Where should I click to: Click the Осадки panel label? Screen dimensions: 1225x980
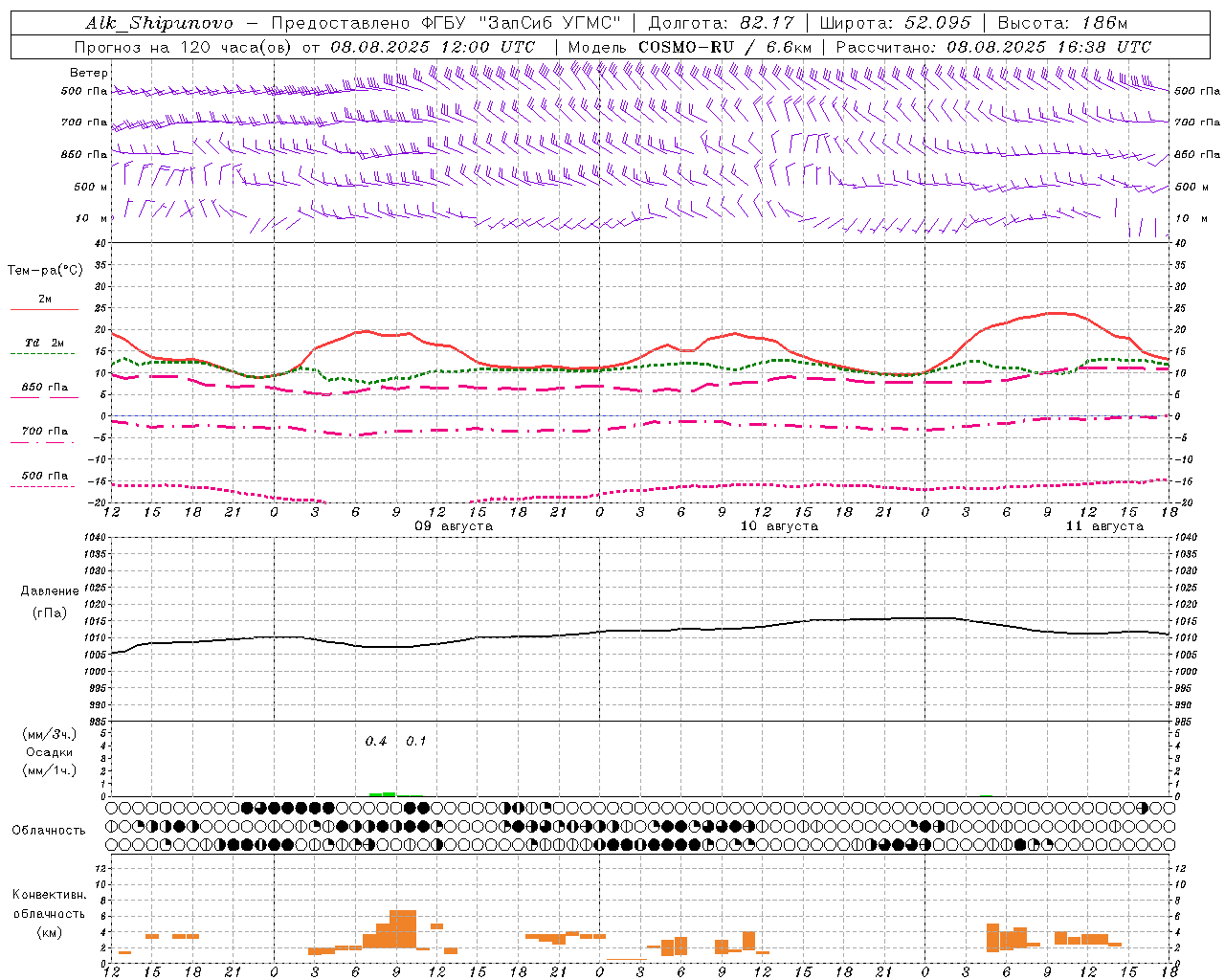[50, 752]
